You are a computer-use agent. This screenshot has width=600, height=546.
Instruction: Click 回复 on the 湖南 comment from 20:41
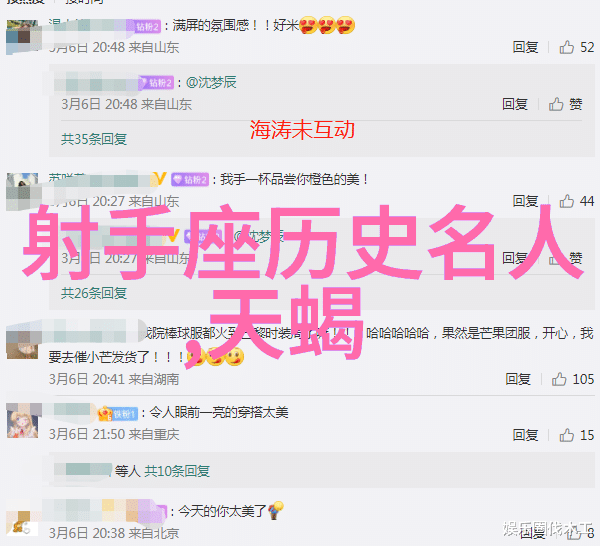coord(518,379)
